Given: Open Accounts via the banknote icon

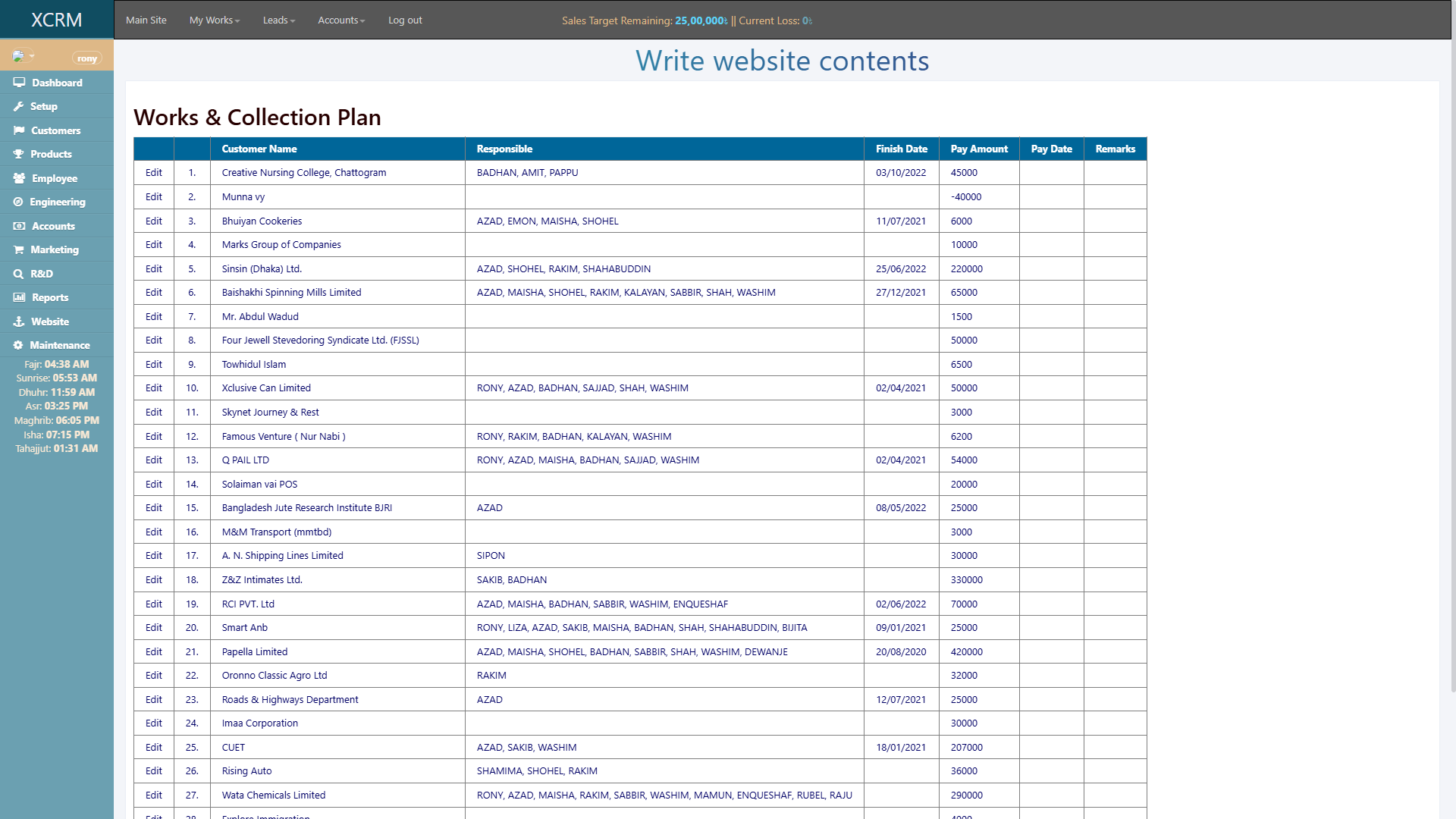Looking at the screenshot, I should (x=19, y=226).
